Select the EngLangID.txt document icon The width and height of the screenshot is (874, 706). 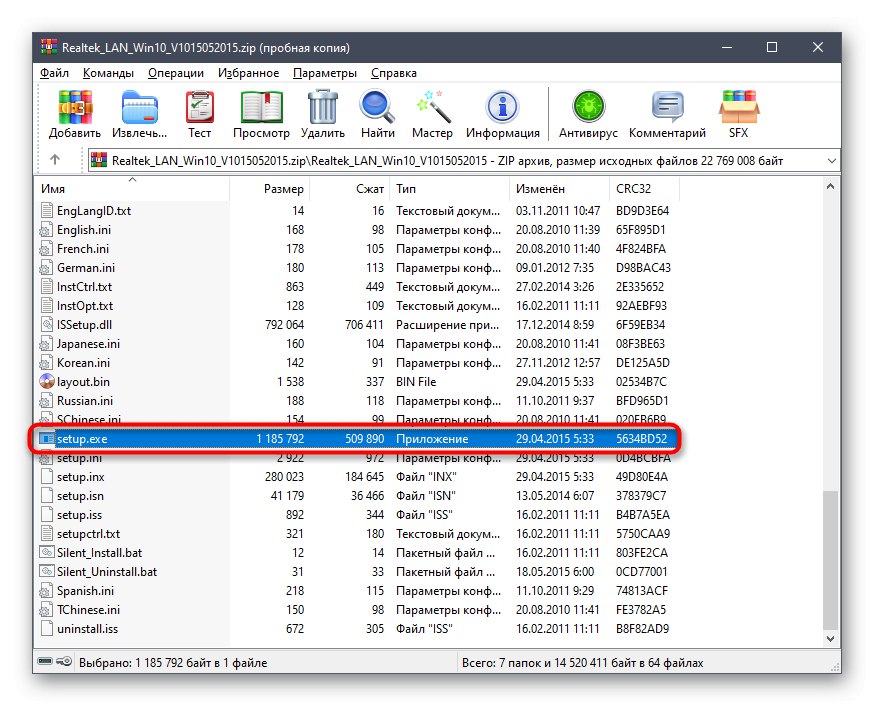(47, 210)
